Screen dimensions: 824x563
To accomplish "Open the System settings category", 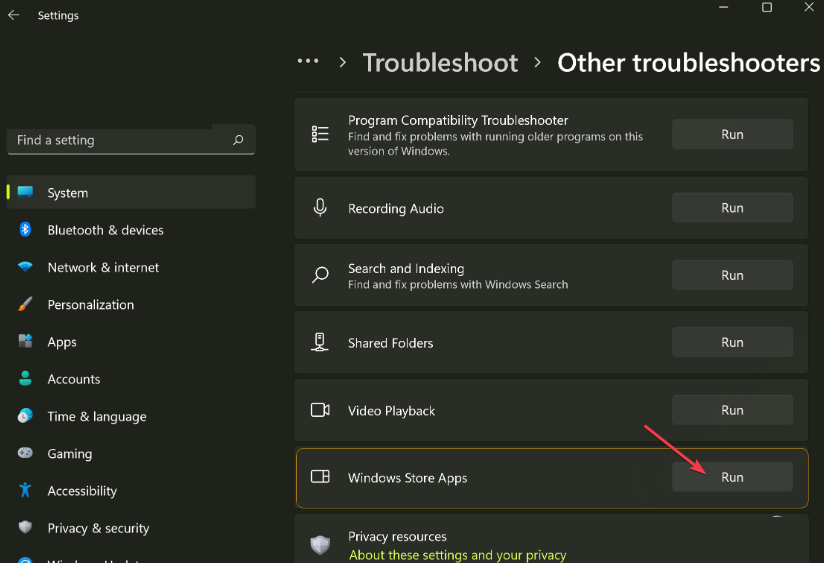I will point(131,192).
